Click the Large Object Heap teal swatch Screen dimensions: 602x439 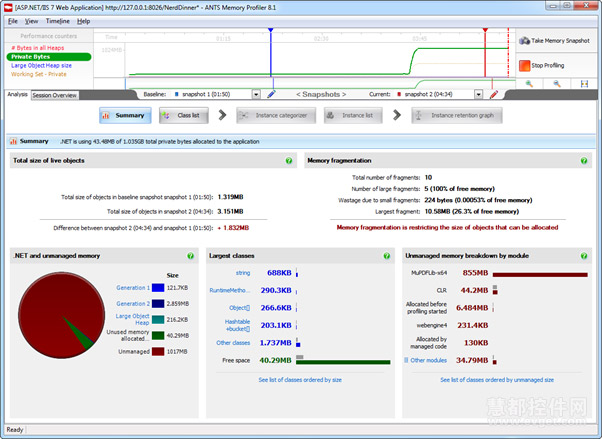158,320
